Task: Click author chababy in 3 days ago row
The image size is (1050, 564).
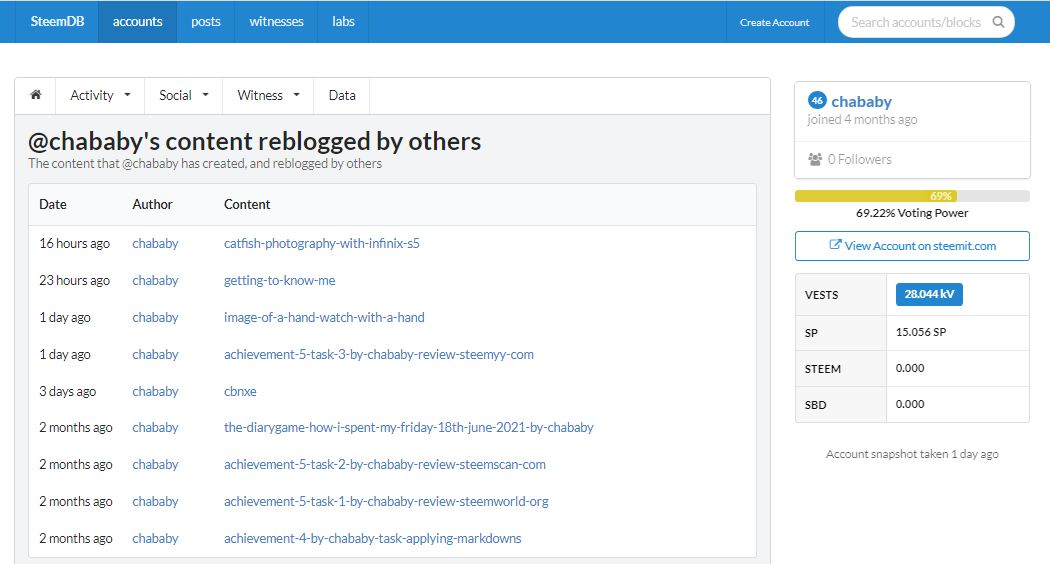Action: pyautogui.click(x=155, y=391)
